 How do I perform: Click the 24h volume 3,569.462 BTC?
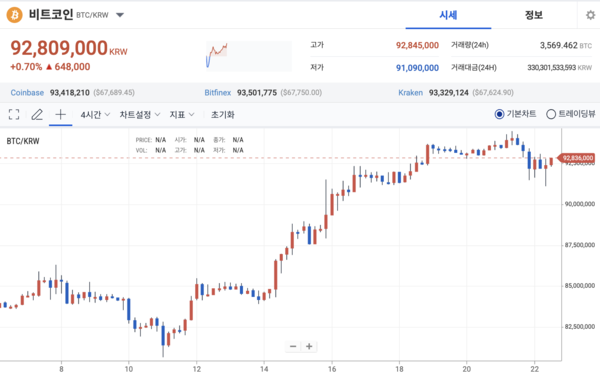(566, 45)
